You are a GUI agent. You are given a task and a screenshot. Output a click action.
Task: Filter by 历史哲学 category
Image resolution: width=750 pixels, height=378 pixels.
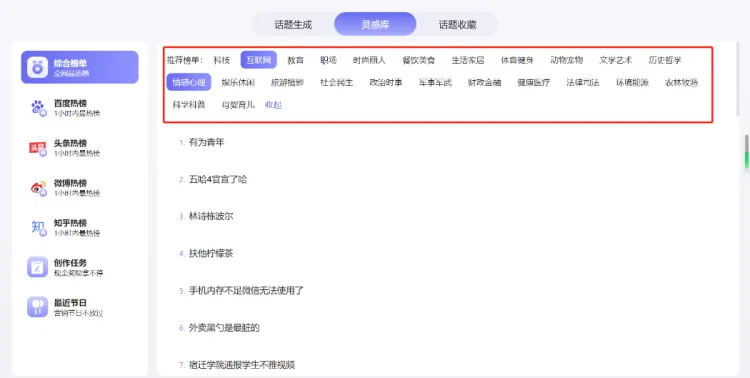pos(665,60)
